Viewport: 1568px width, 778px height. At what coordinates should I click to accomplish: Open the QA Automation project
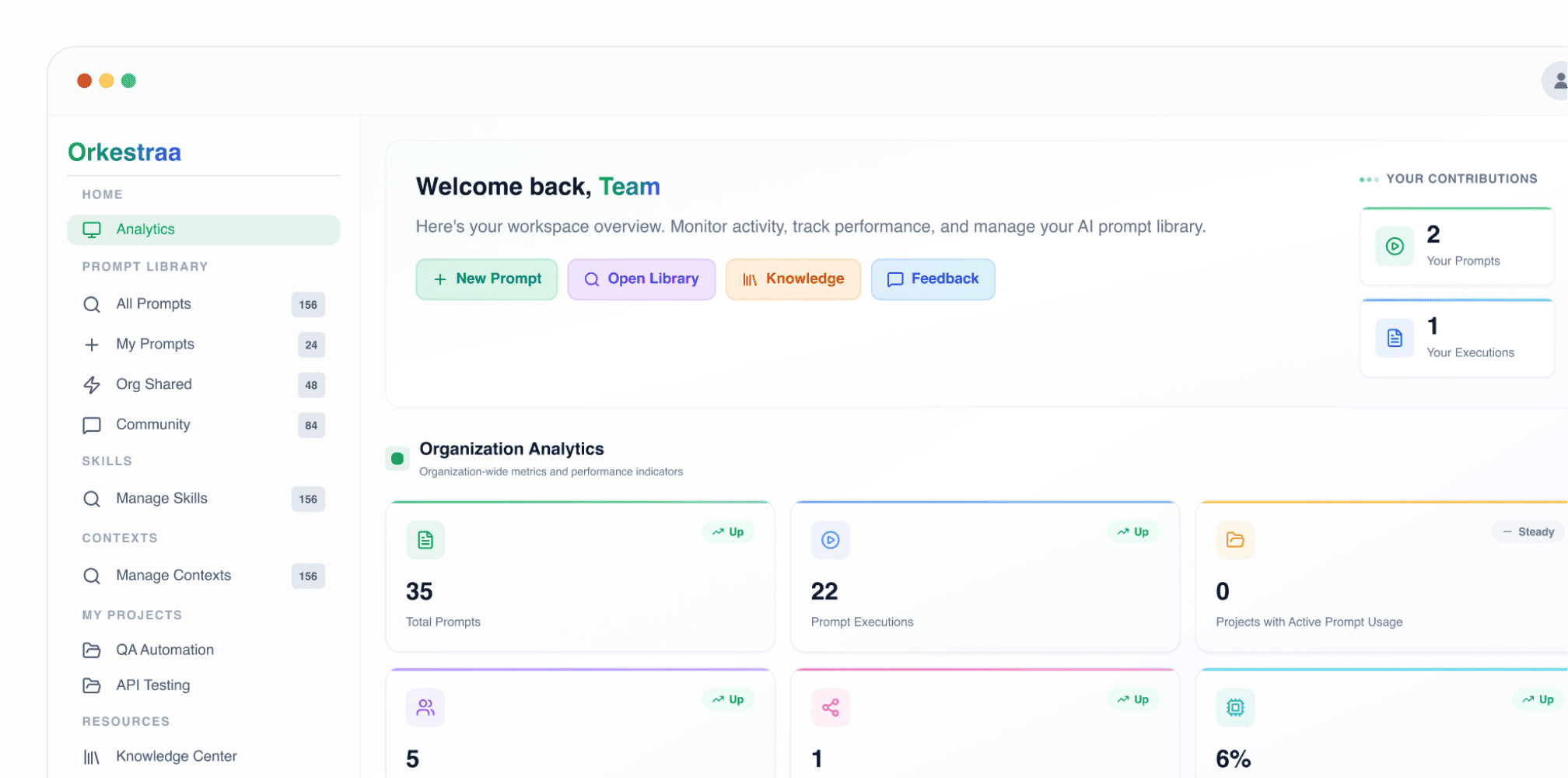point(203,650)
